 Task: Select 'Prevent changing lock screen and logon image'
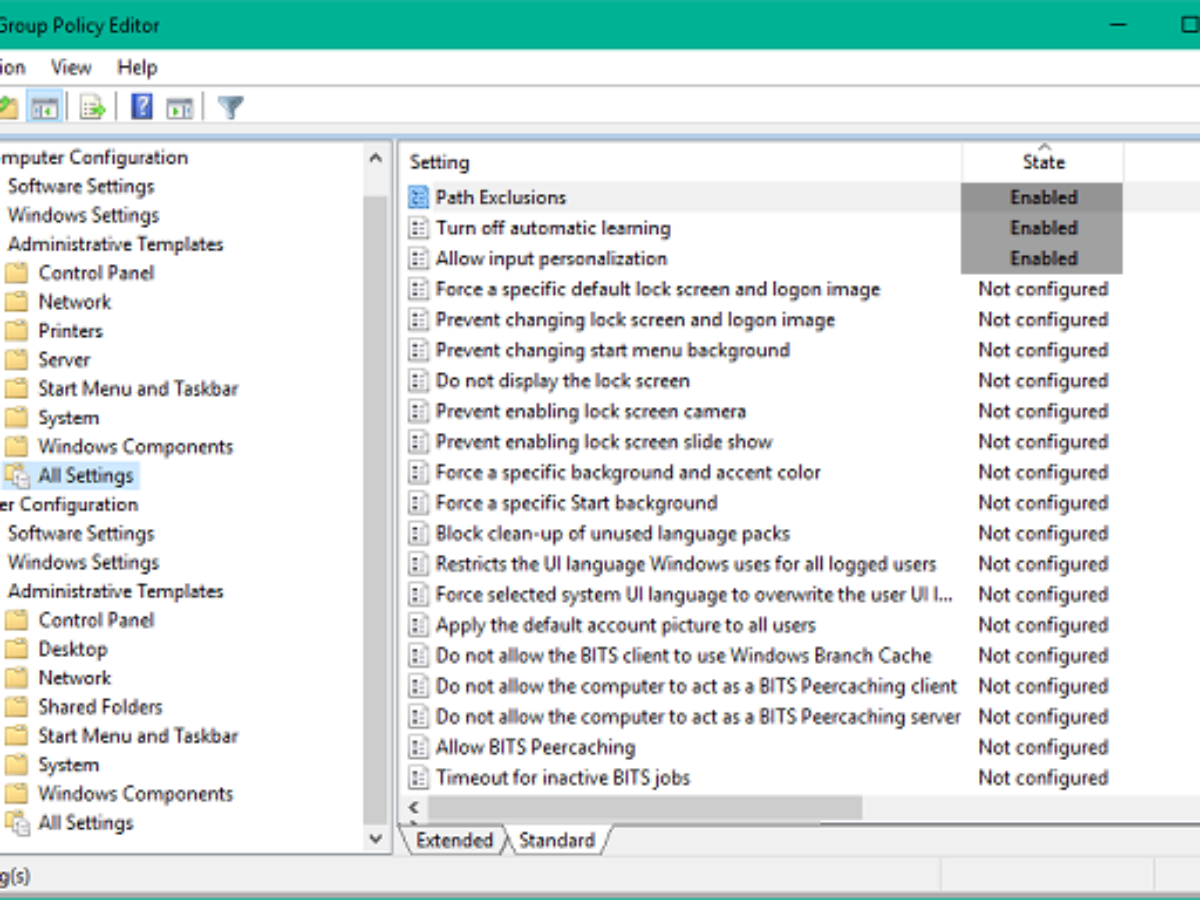635,320
